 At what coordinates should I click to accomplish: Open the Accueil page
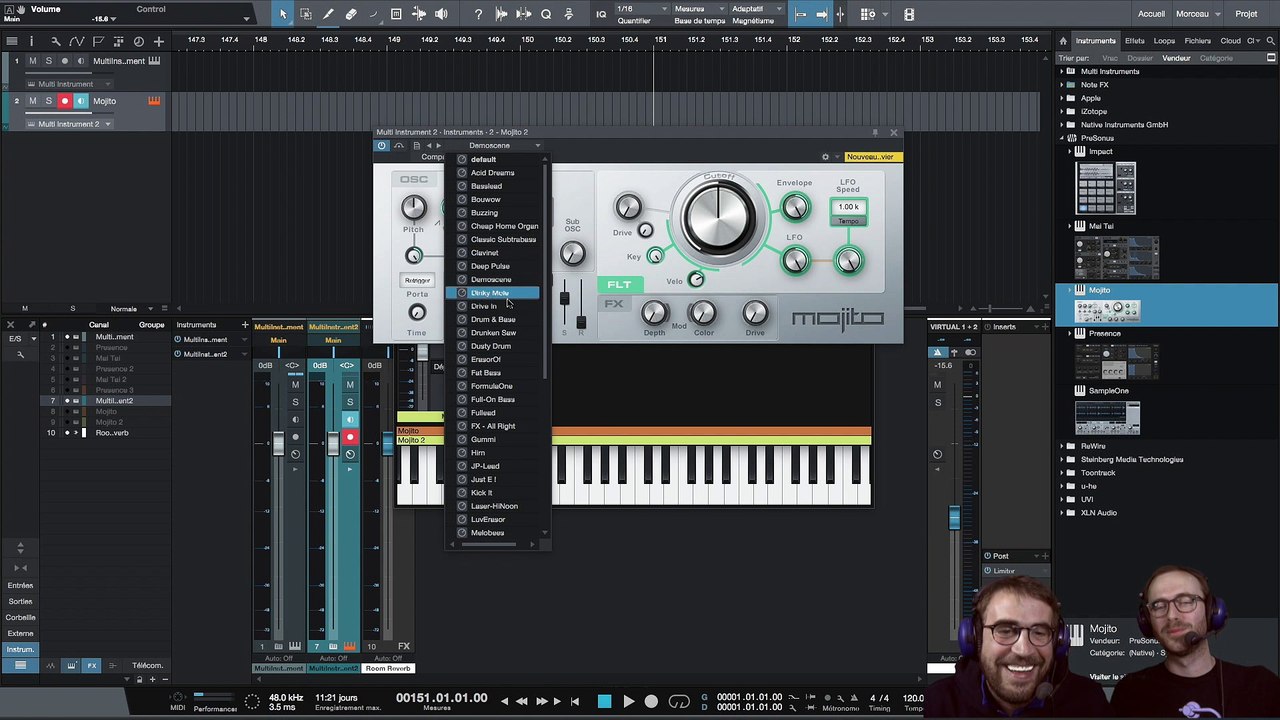point(1151,14)
